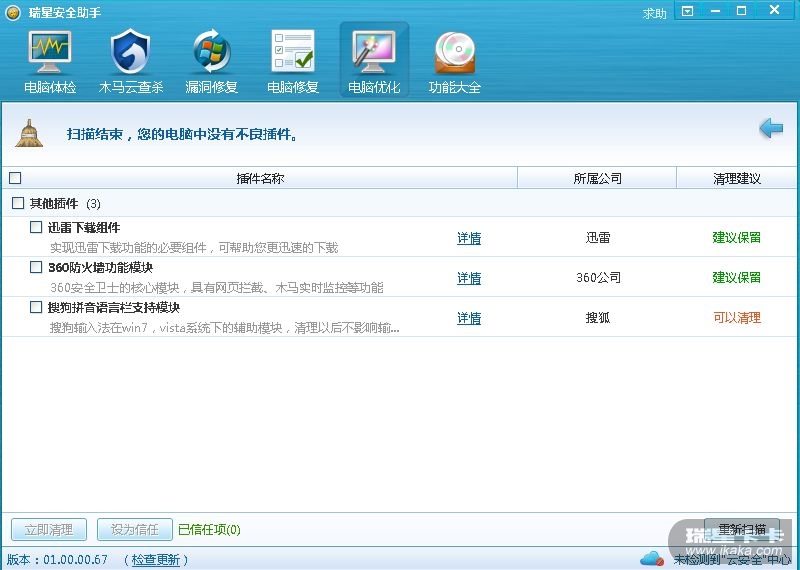Click the version text 01.00.00.67
Screen dimensions: 800x570
76,560
